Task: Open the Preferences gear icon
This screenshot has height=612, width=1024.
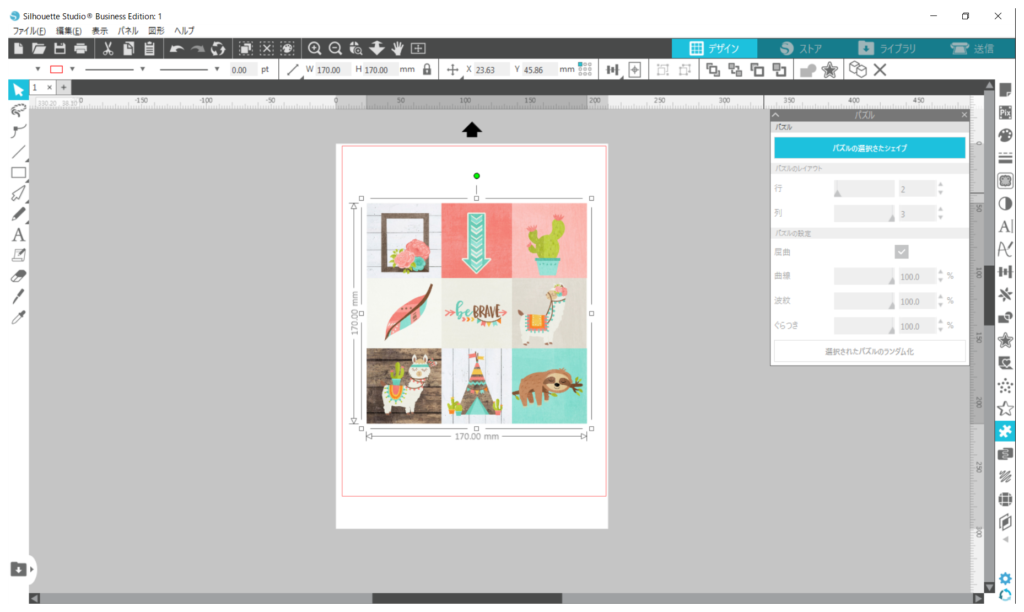Action: click(x=1005, y=579)
